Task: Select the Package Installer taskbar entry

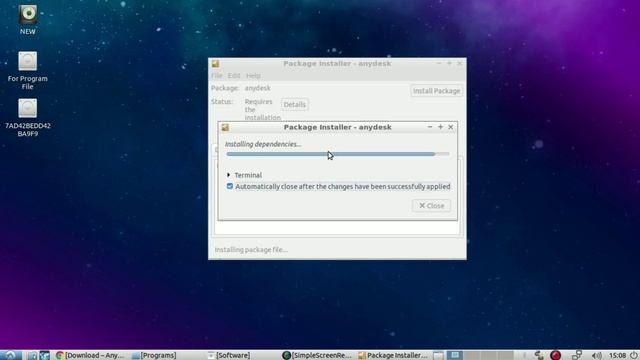Action: [x=393, y=356]
